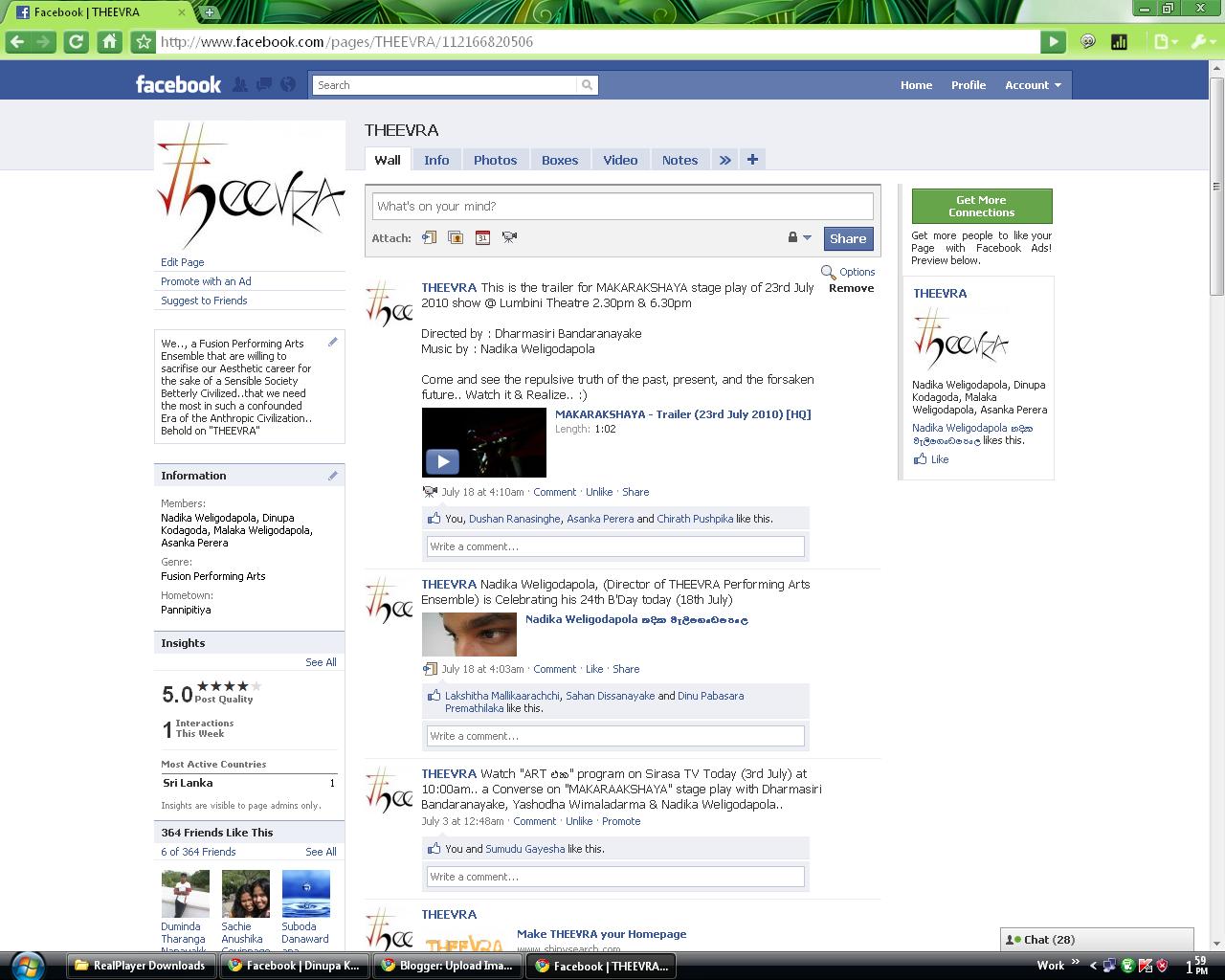Open messages icon in Facebook bar
The width and height of the screenshot is (1225, 980).
click(263, 84)
